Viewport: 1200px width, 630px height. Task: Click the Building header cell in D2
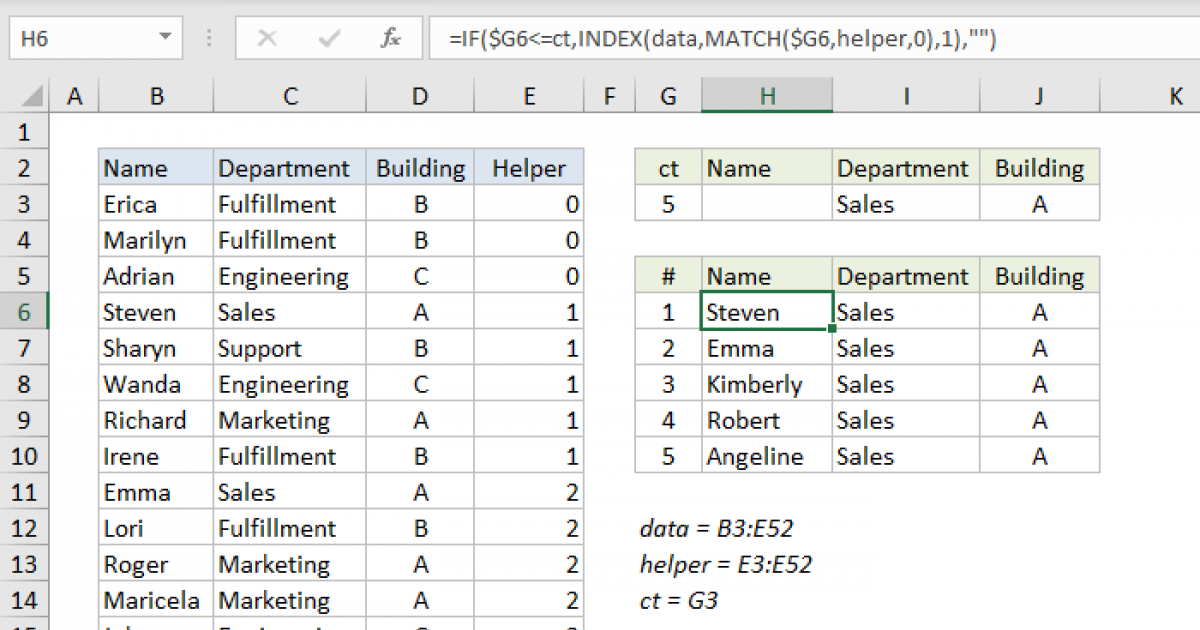coord(420,168)
